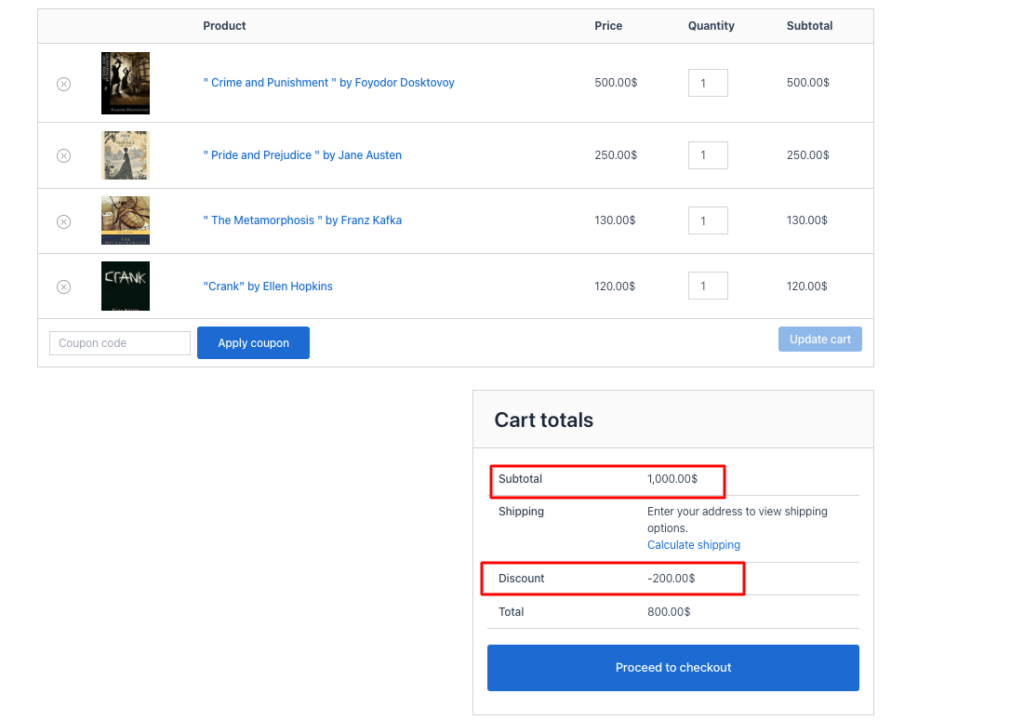Click quantity field for Crank
The height and width of the screenshot is (720, 1024).
pyautogui.click(x=707, y=286)
